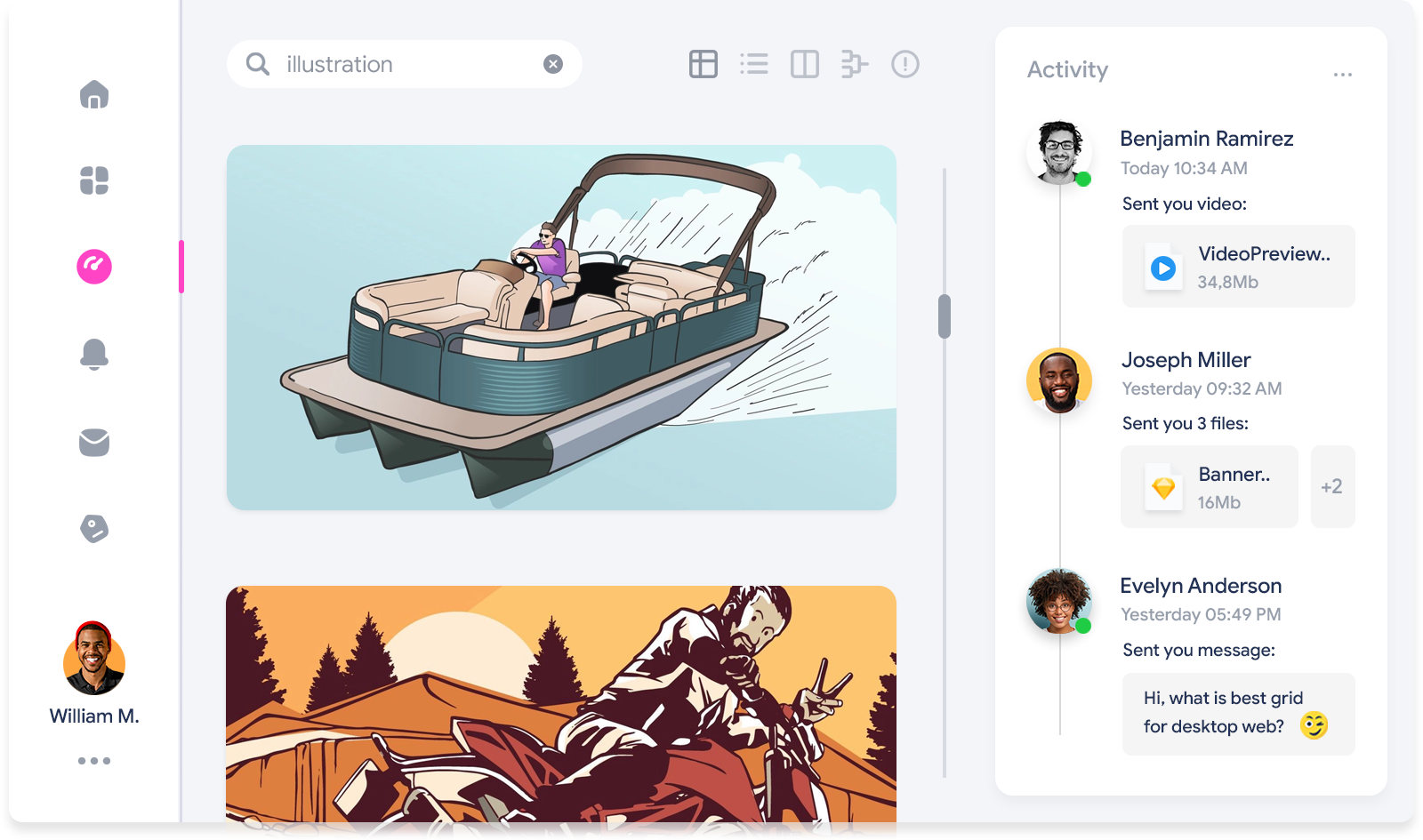Switch to tree hierarchy view
This screenshot has width=1423, height=840.
coord(854,64)
